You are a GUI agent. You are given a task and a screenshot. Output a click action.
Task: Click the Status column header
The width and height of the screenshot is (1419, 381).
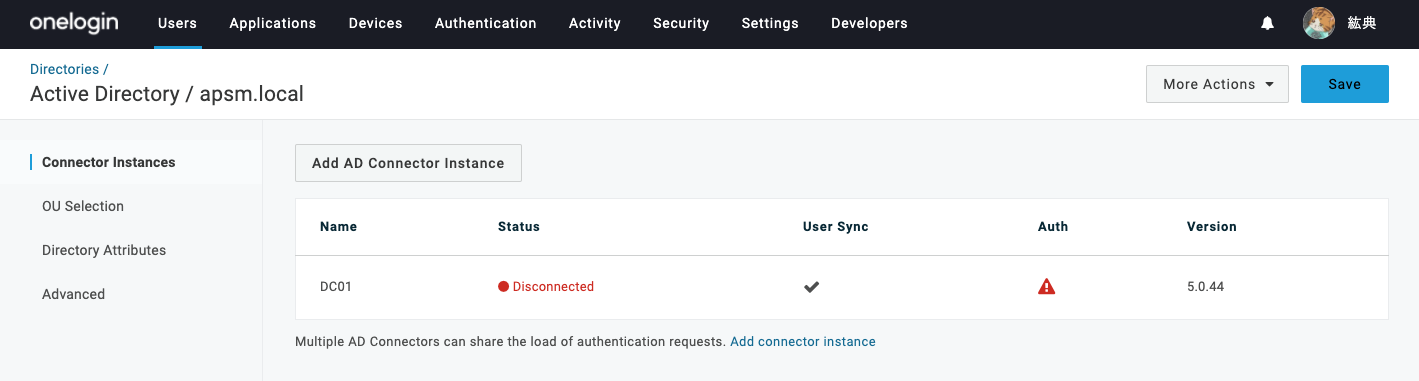(x=519, y=227)
